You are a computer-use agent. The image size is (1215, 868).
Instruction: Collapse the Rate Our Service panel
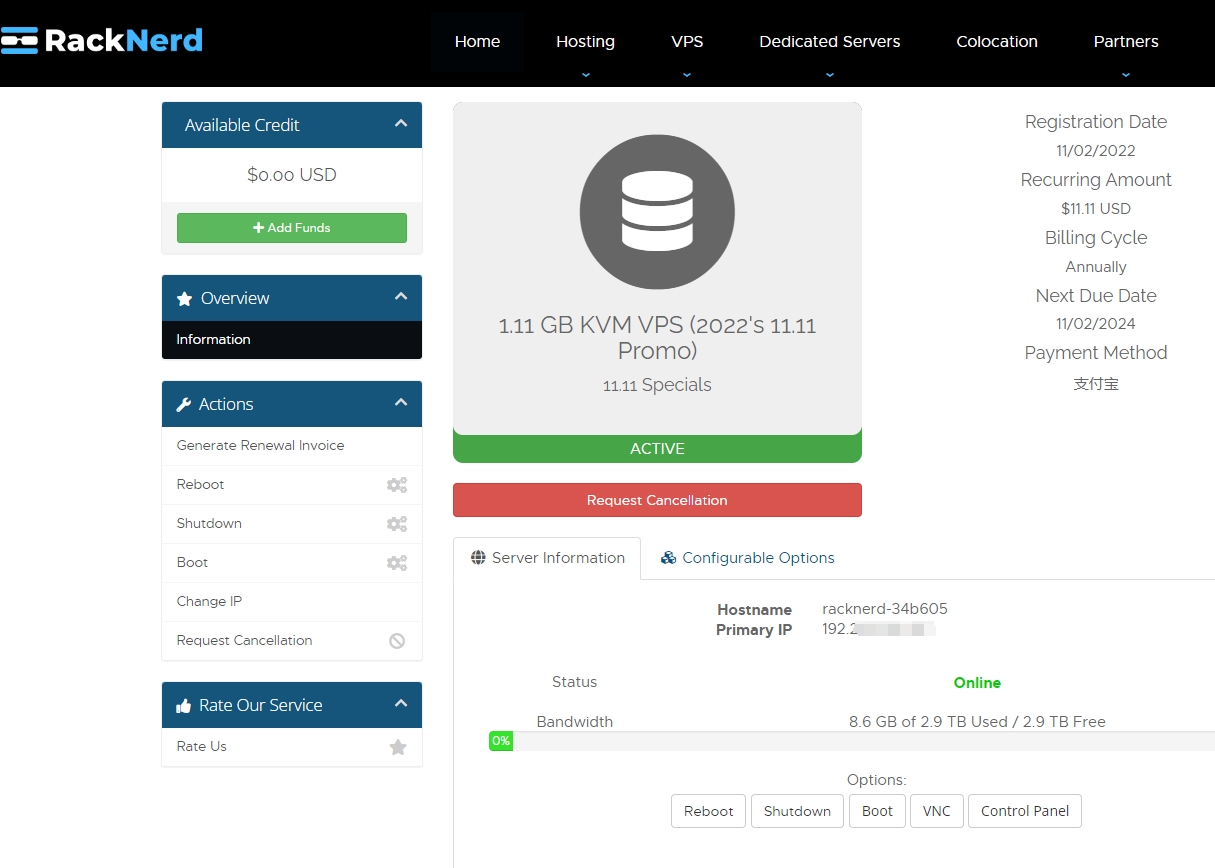tap(401, 704)
